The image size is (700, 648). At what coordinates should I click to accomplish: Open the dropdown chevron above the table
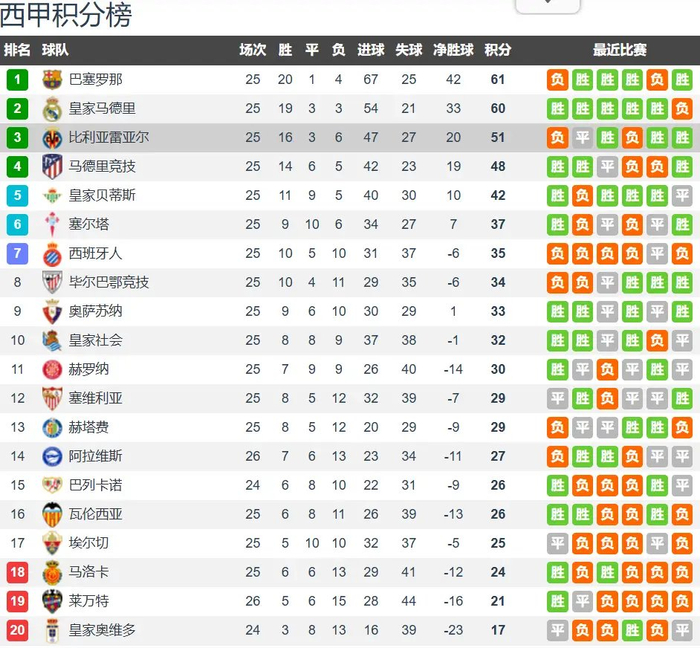pos(547,3)
